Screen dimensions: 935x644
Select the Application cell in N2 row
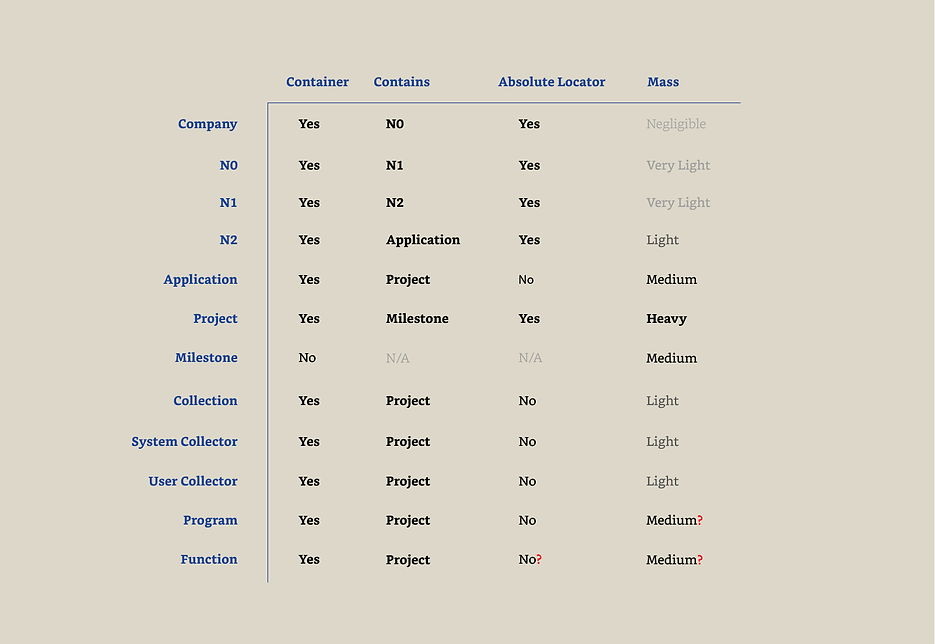(423, 240)
